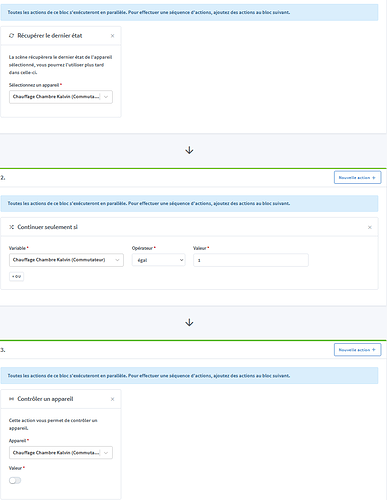387x500 pixels.
Task: Click the refresh icon beside 'Récupérer le dernier état'
Action: point(11,36)
